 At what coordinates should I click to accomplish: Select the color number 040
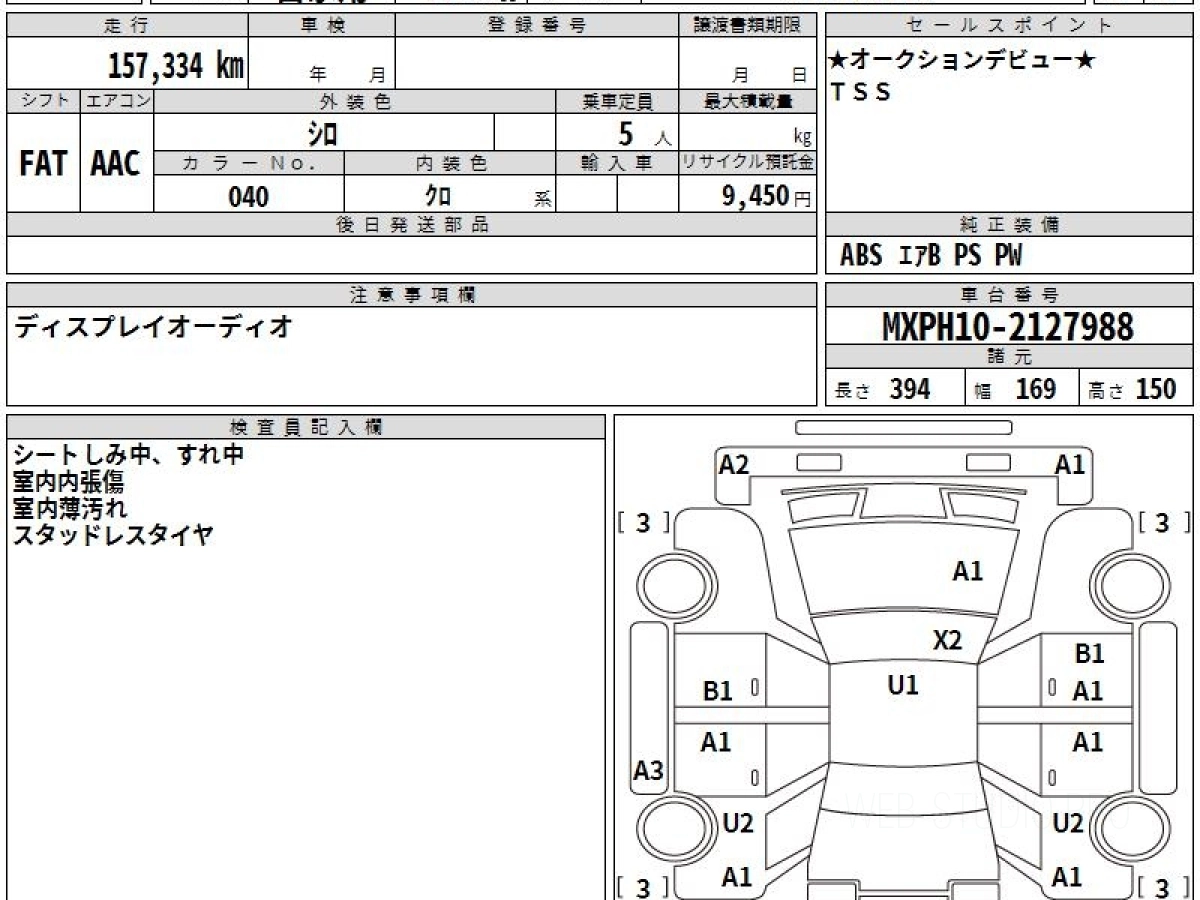(249, 197)
